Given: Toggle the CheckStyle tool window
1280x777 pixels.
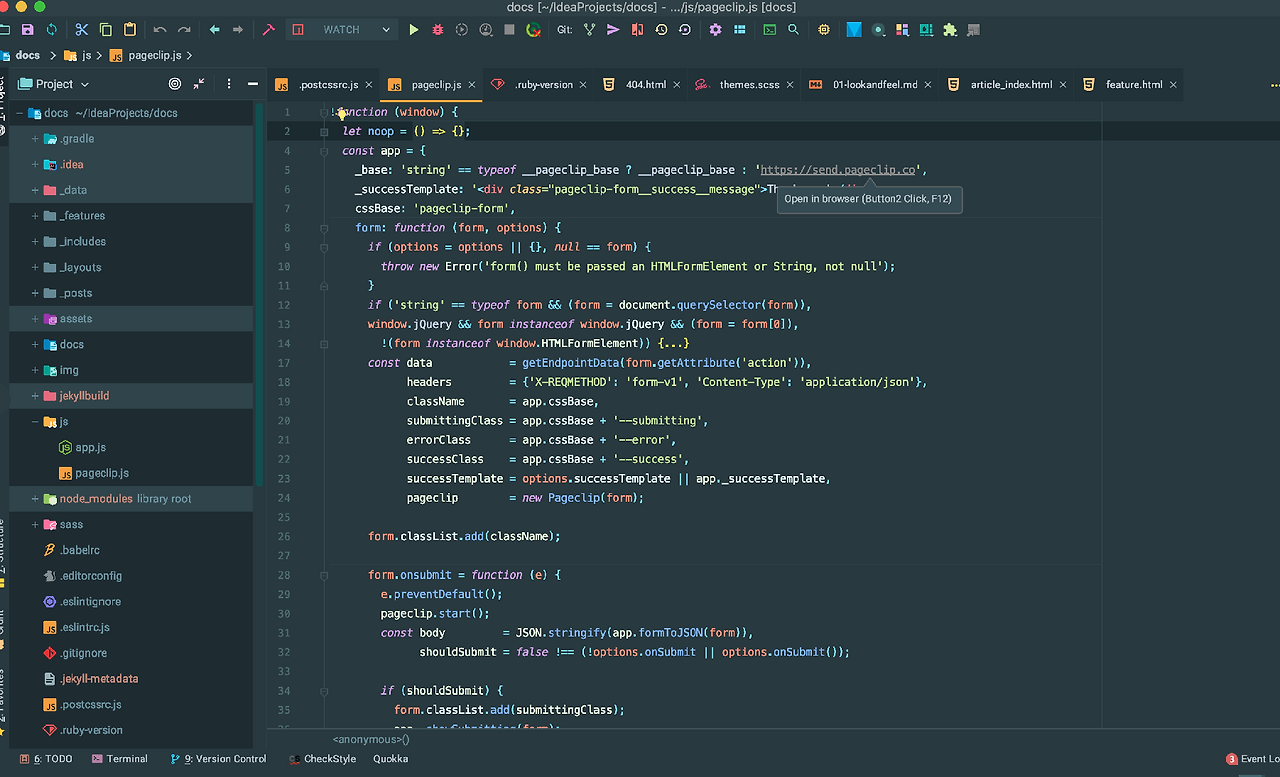Looking at the screenshot, I should click(322, 759).
